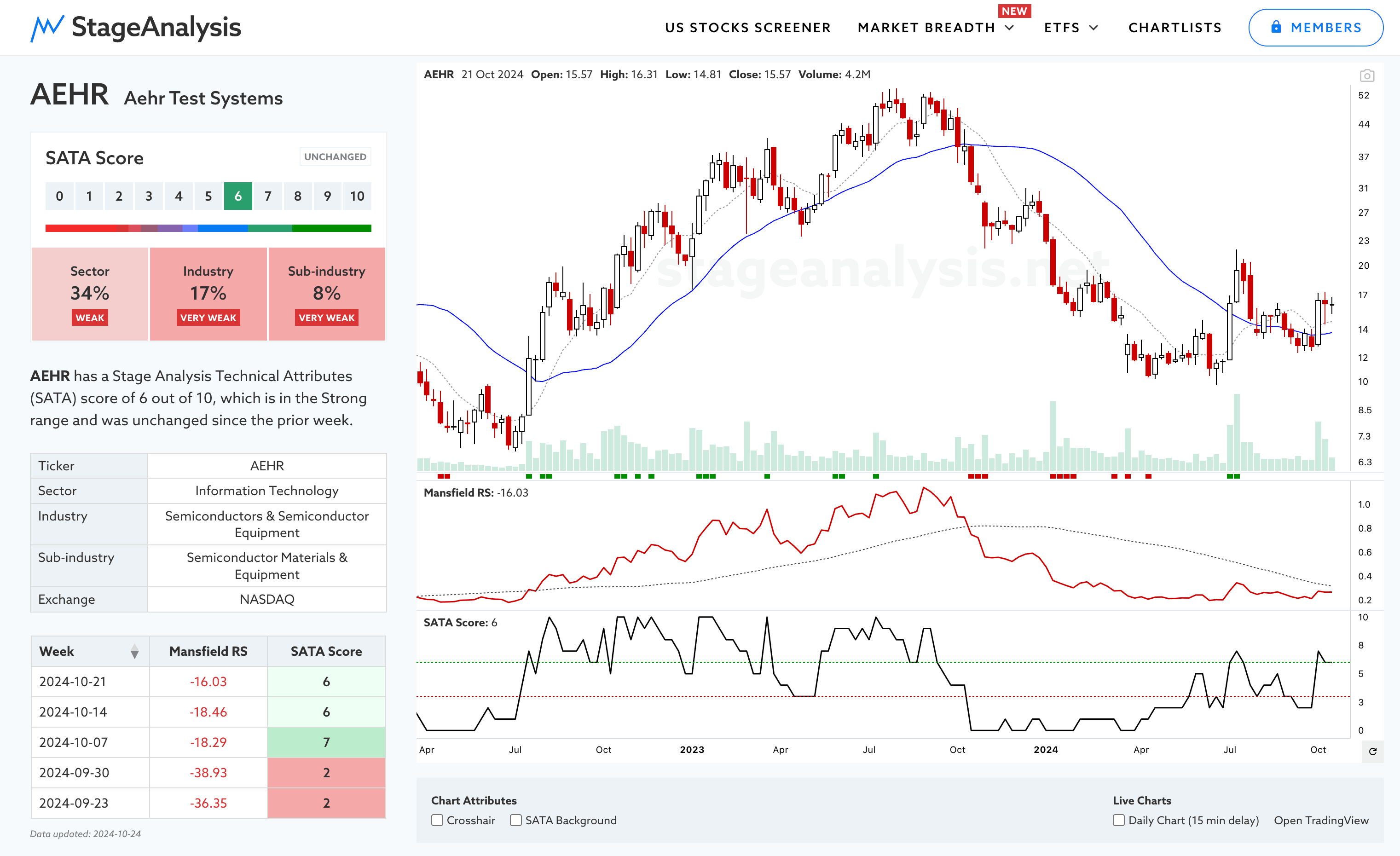Go to the Chartlists page

pyautogui.click(x=1174, y=28)
